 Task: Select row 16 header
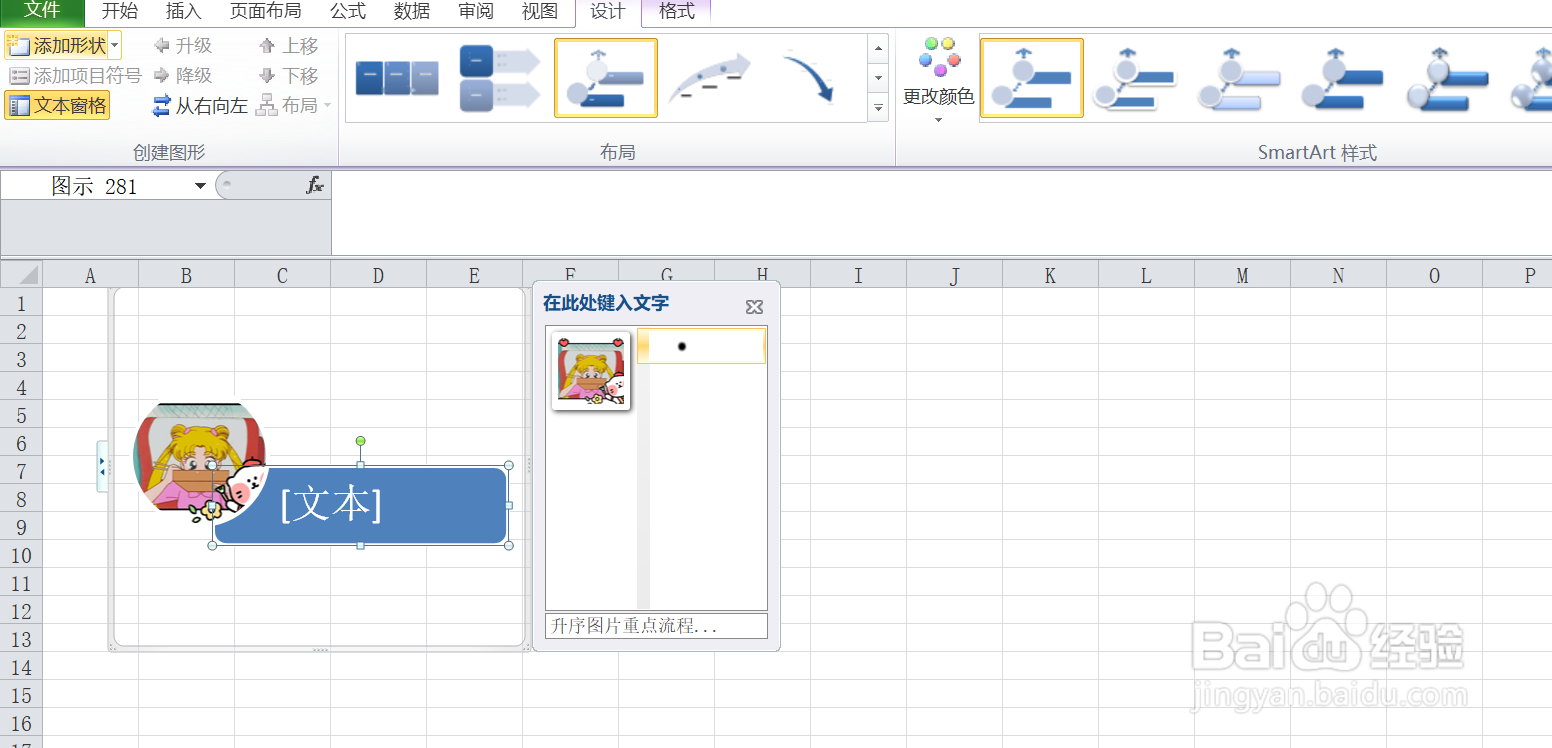(21, 723)
